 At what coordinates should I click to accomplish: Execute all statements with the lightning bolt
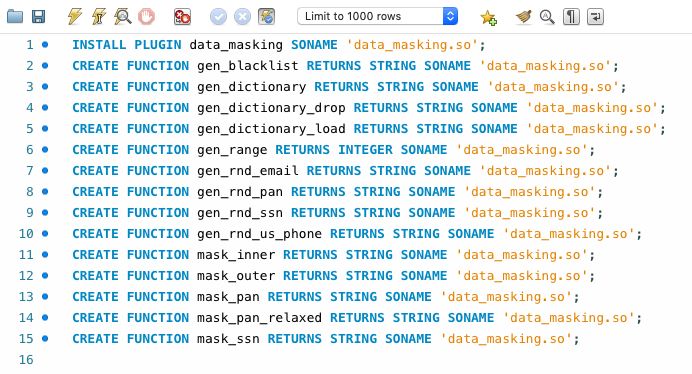(75, 17)
